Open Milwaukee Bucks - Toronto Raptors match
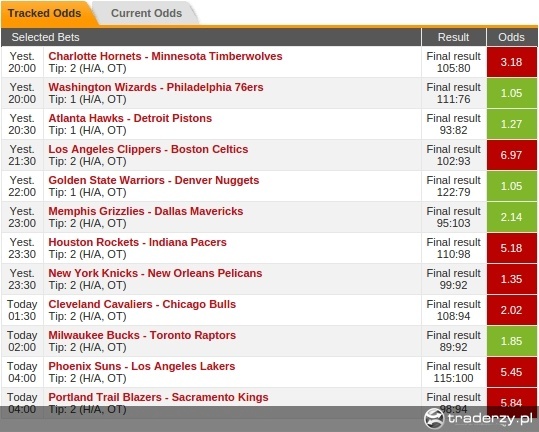Viewport: 539px width, 432px height. point(142,335)
